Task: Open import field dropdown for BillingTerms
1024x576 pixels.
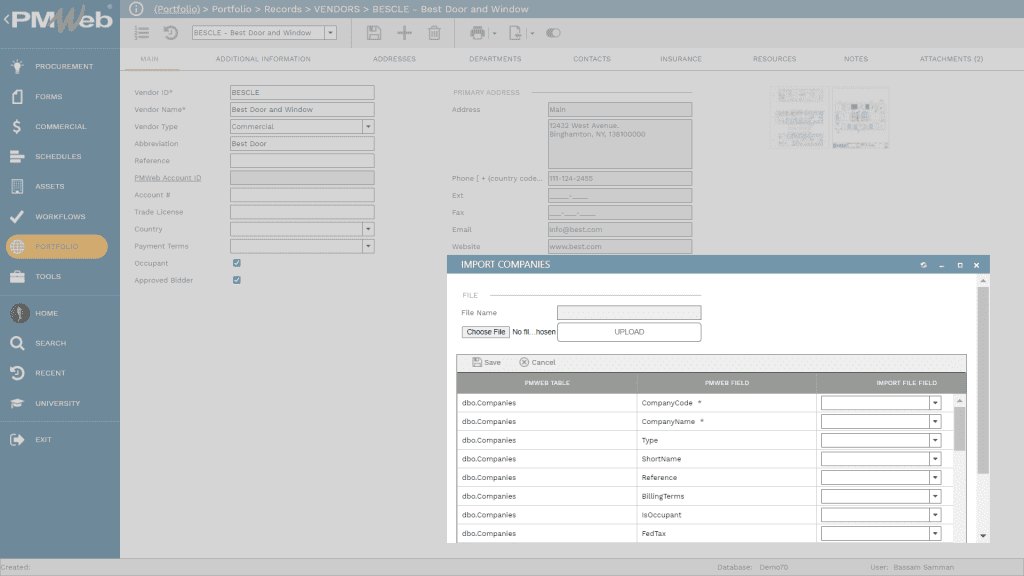Action: coord(935,496)
